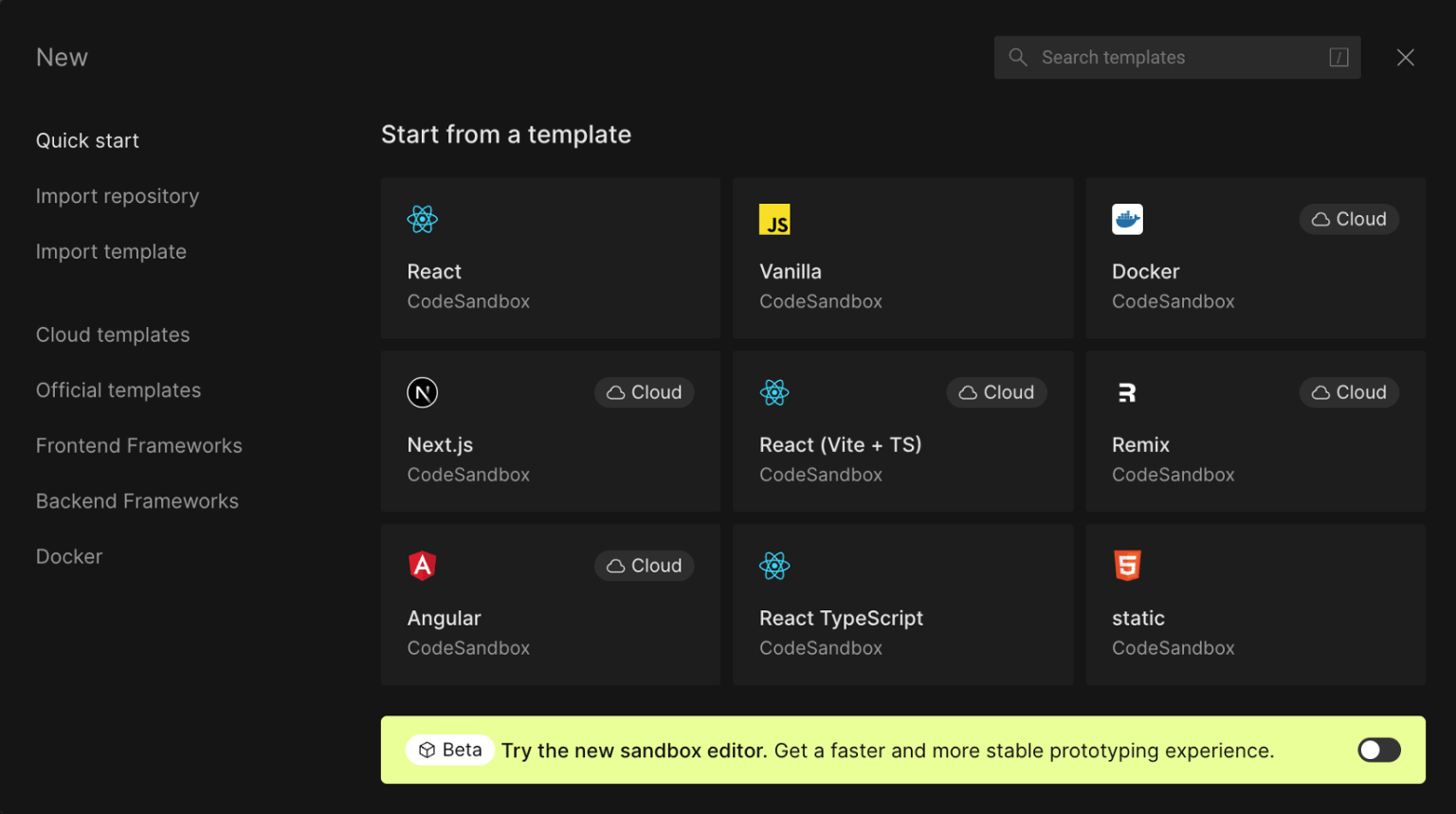The width and height of the screenshot is (1456, 814).
Task: Focus the Search templates field
Action: point(1177,58)
